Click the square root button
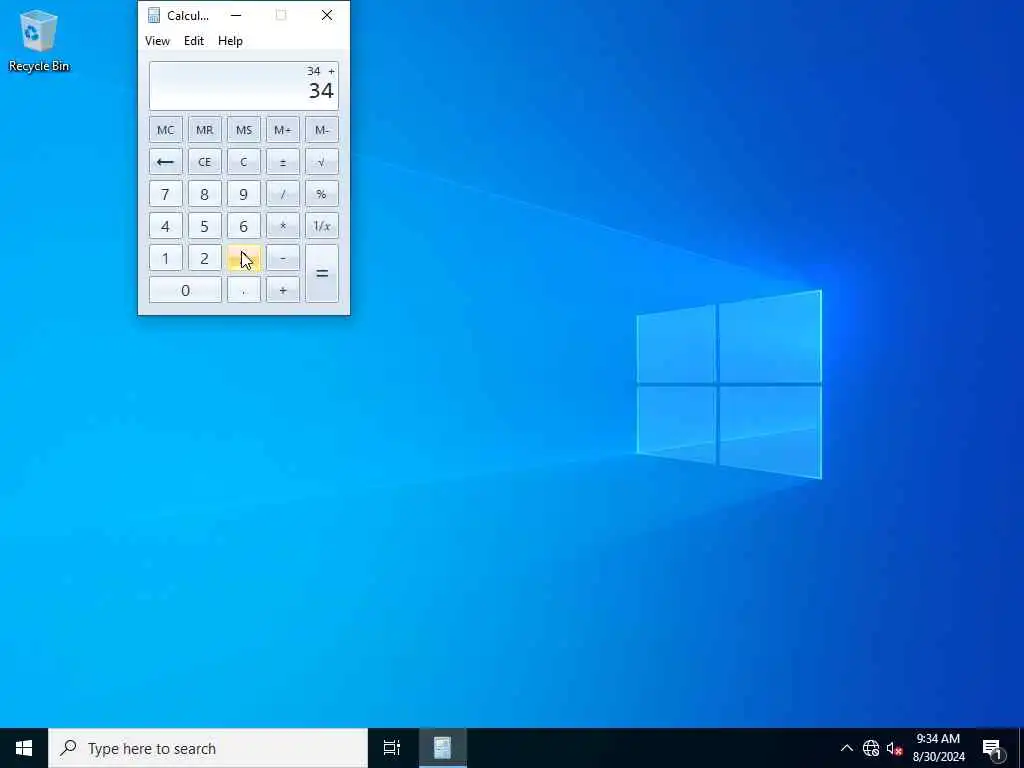This screenshot has width=1024, height=768. point(321,162)
